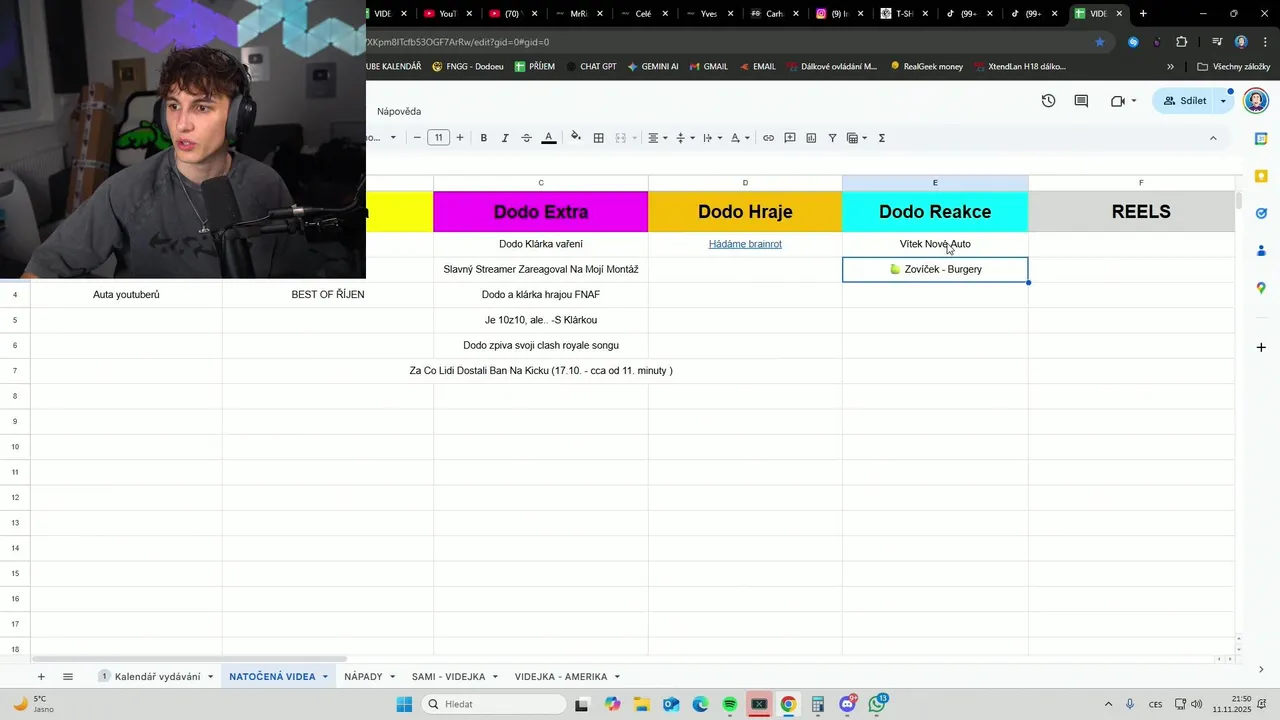
Task: Insert chart from toolbar
Action: (811, 138)
